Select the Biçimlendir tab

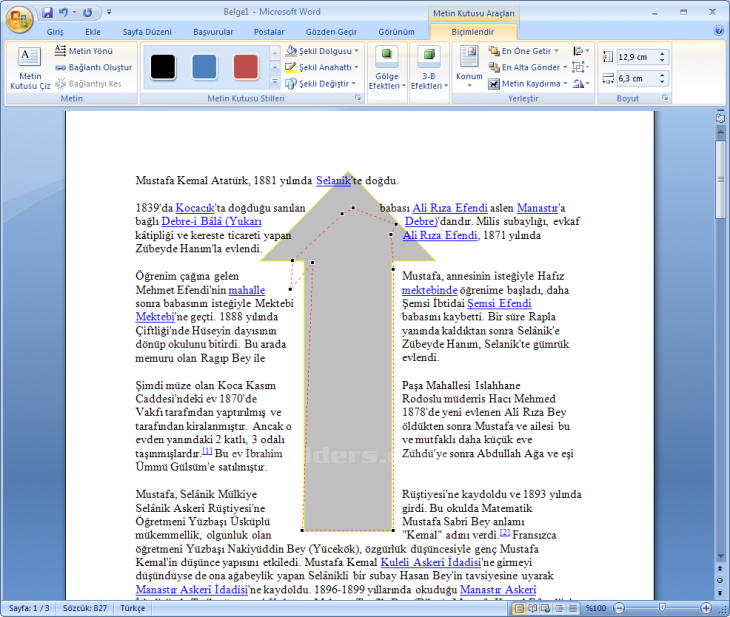pos(473,32)
